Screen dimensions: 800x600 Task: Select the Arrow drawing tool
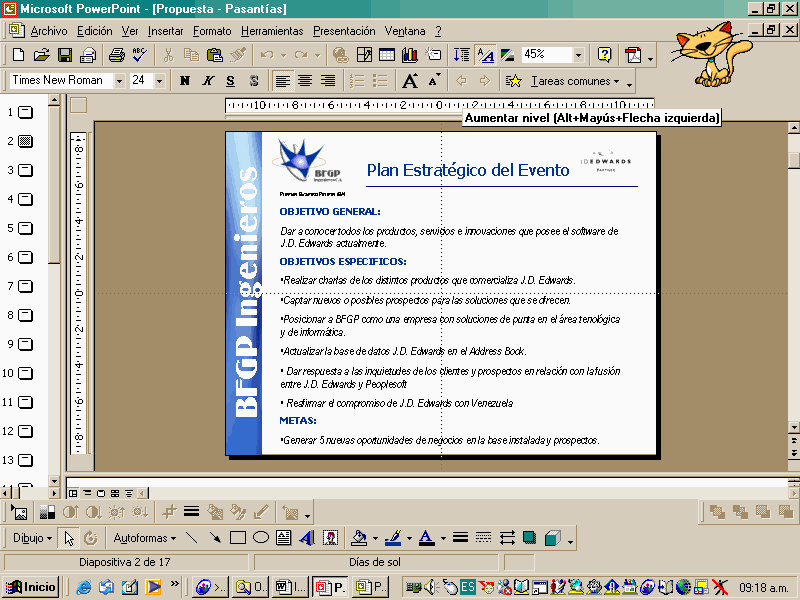coord(215,538)
